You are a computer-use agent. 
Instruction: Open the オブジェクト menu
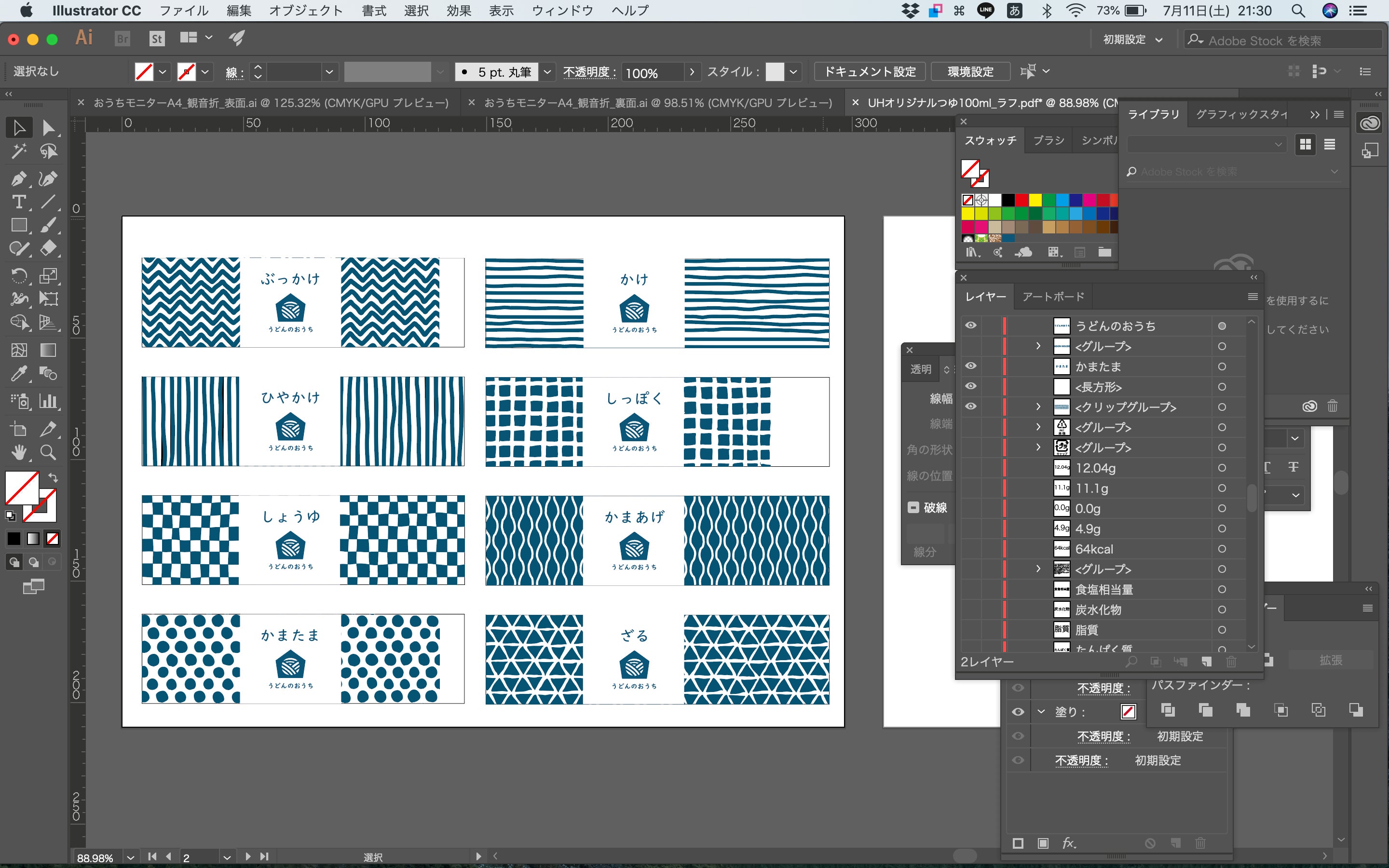pyautogui.click(x=305, y=10)
